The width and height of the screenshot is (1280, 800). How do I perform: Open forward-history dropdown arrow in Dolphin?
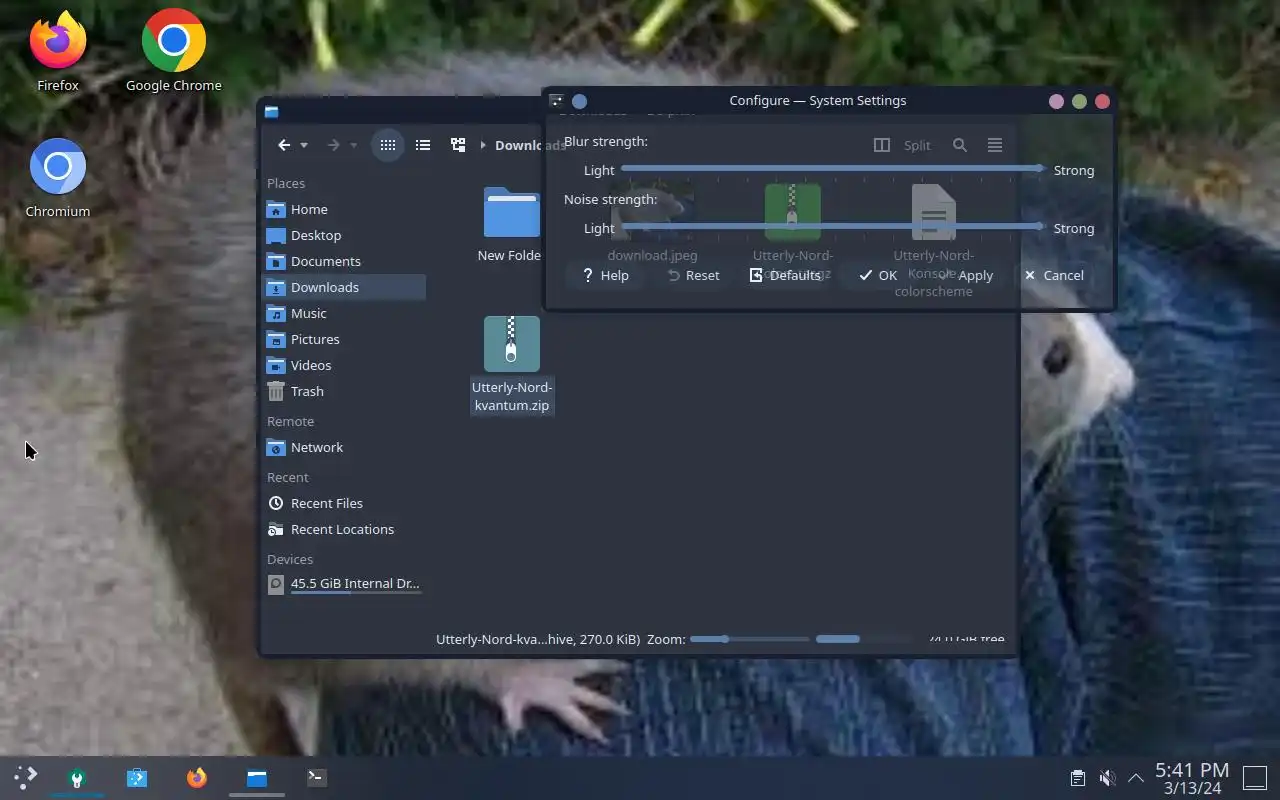[353, 145]
